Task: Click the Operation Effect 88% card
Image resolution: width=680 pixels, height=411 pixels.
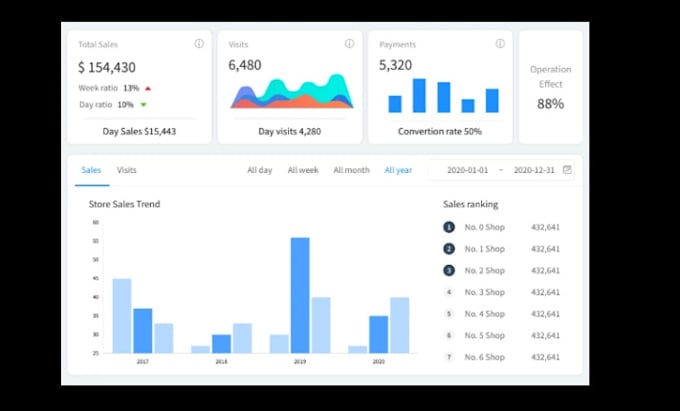Action: (x=551, y=87)
